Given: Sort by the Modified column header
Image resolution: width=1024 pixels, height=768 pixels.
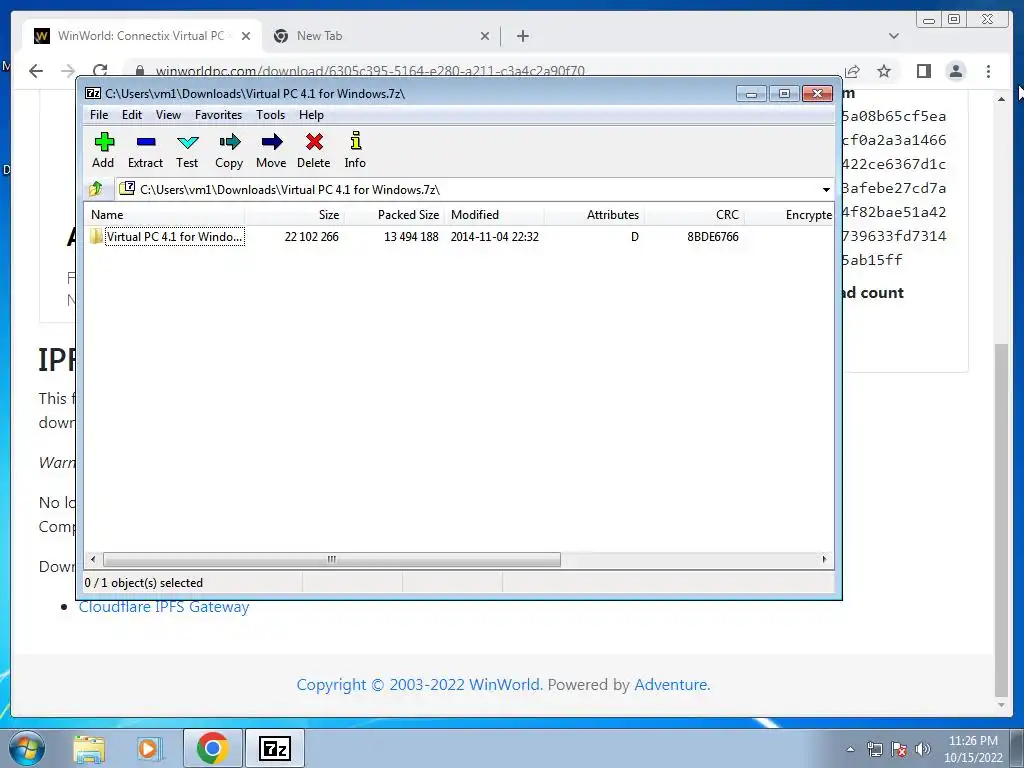Looking at the screenshot, I should tap(494, 215).
